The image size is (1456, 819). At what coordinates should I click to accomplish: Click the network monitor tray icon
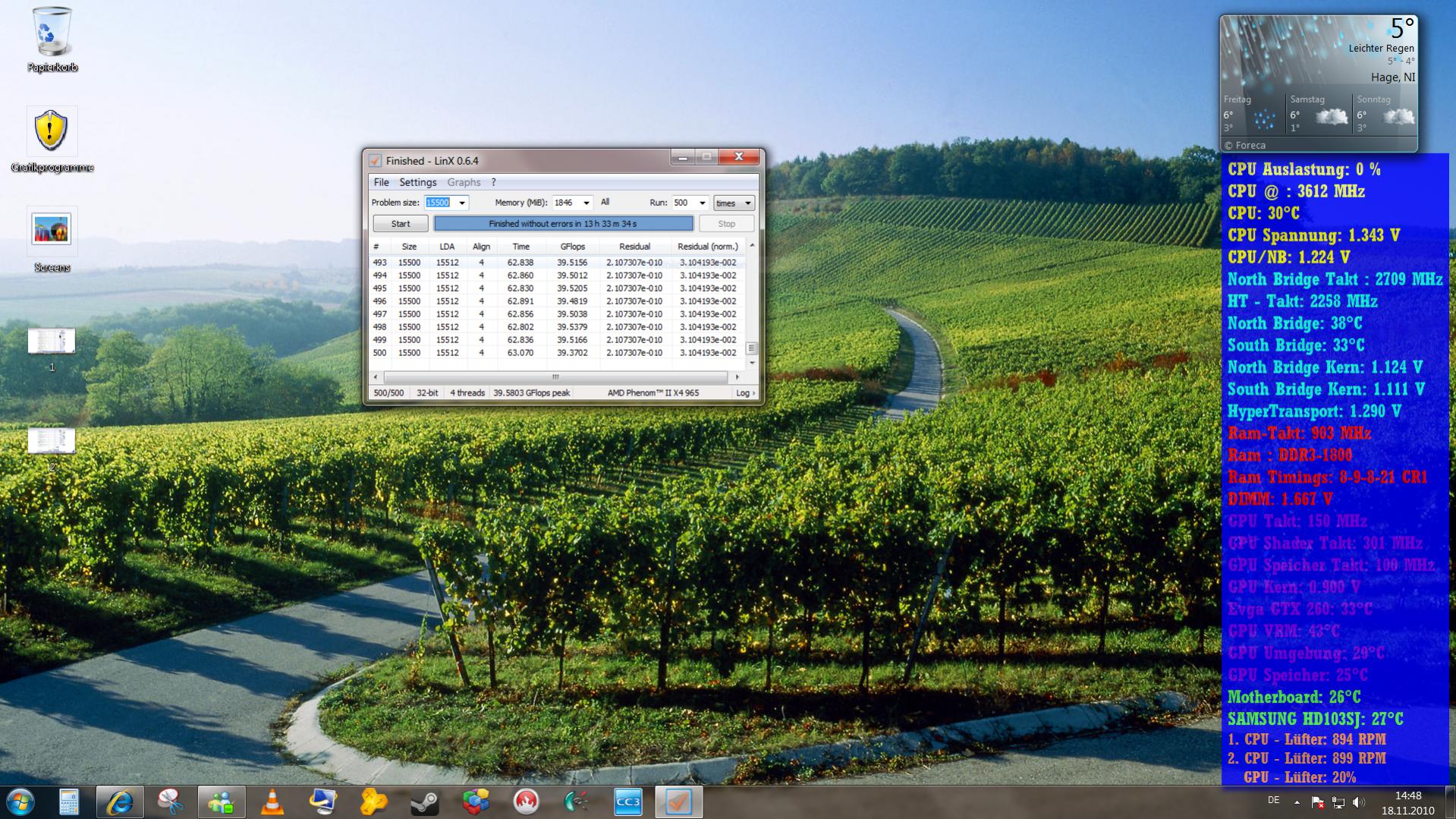1338,802
